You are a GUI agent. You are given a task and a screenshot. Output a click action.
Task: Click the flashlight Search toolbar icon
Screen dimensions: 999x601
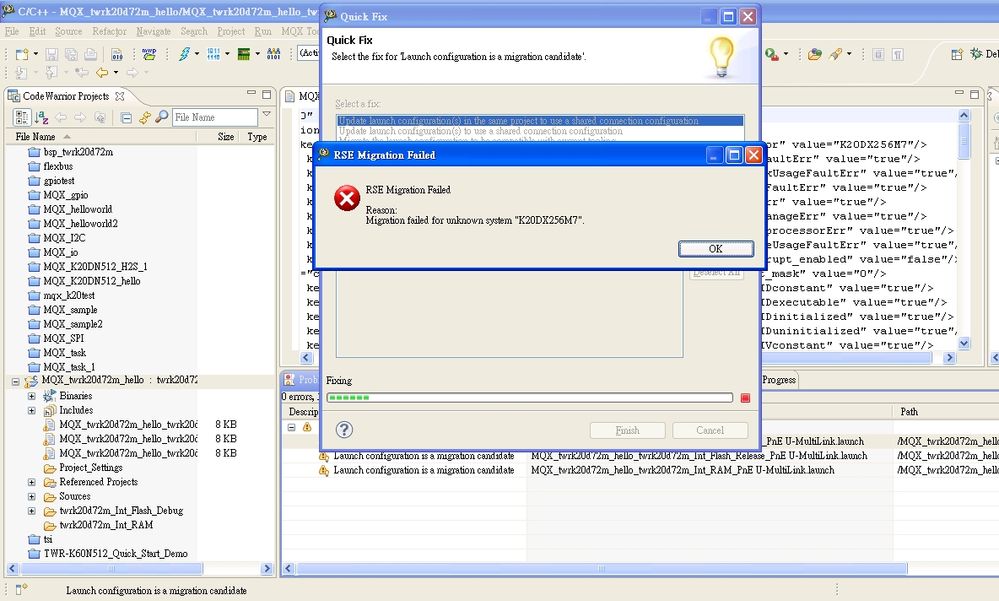(836, 54)
